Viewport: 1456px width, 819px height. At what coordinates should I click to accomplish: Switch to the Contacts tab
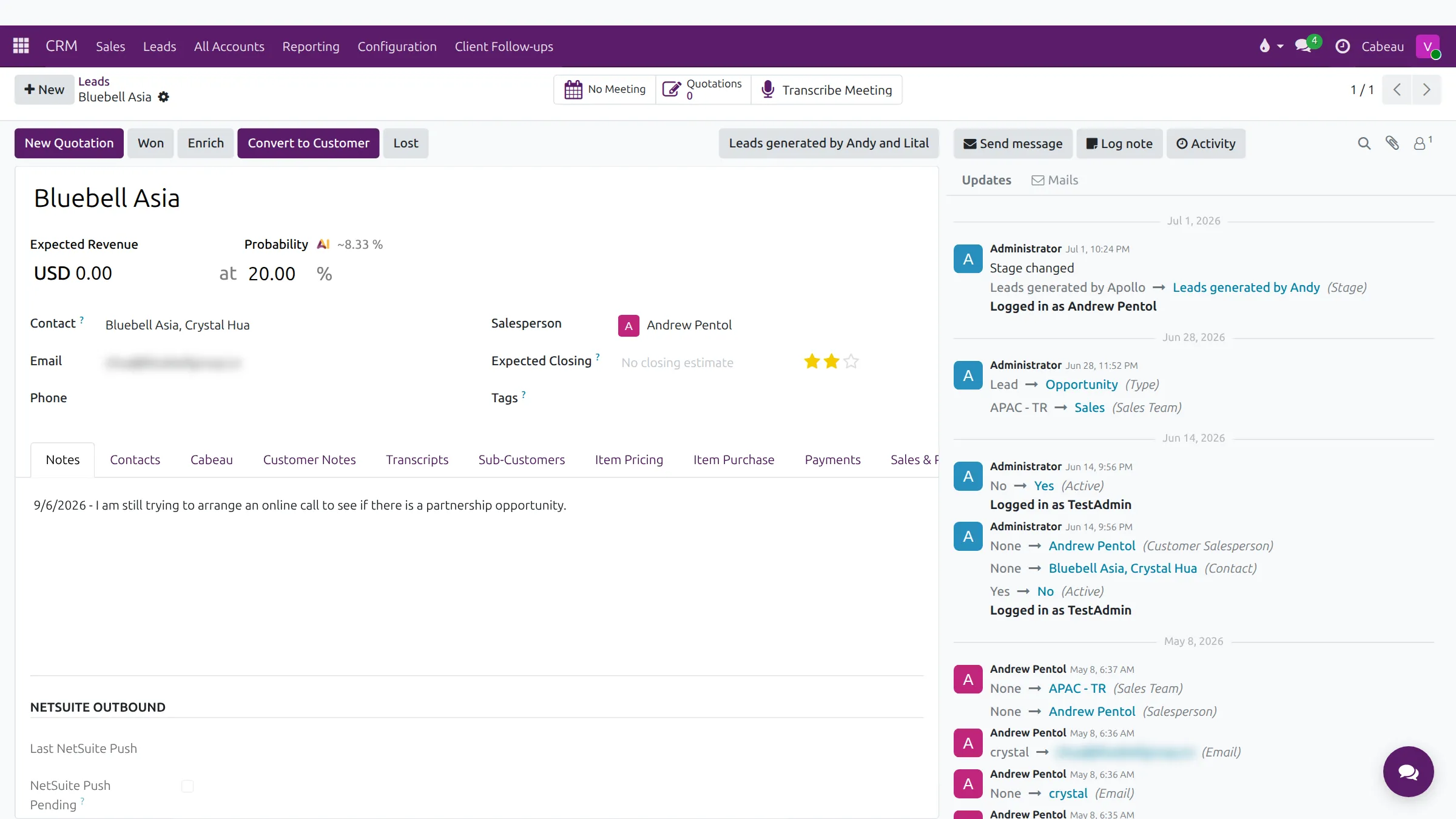click(x=135, y=460)
